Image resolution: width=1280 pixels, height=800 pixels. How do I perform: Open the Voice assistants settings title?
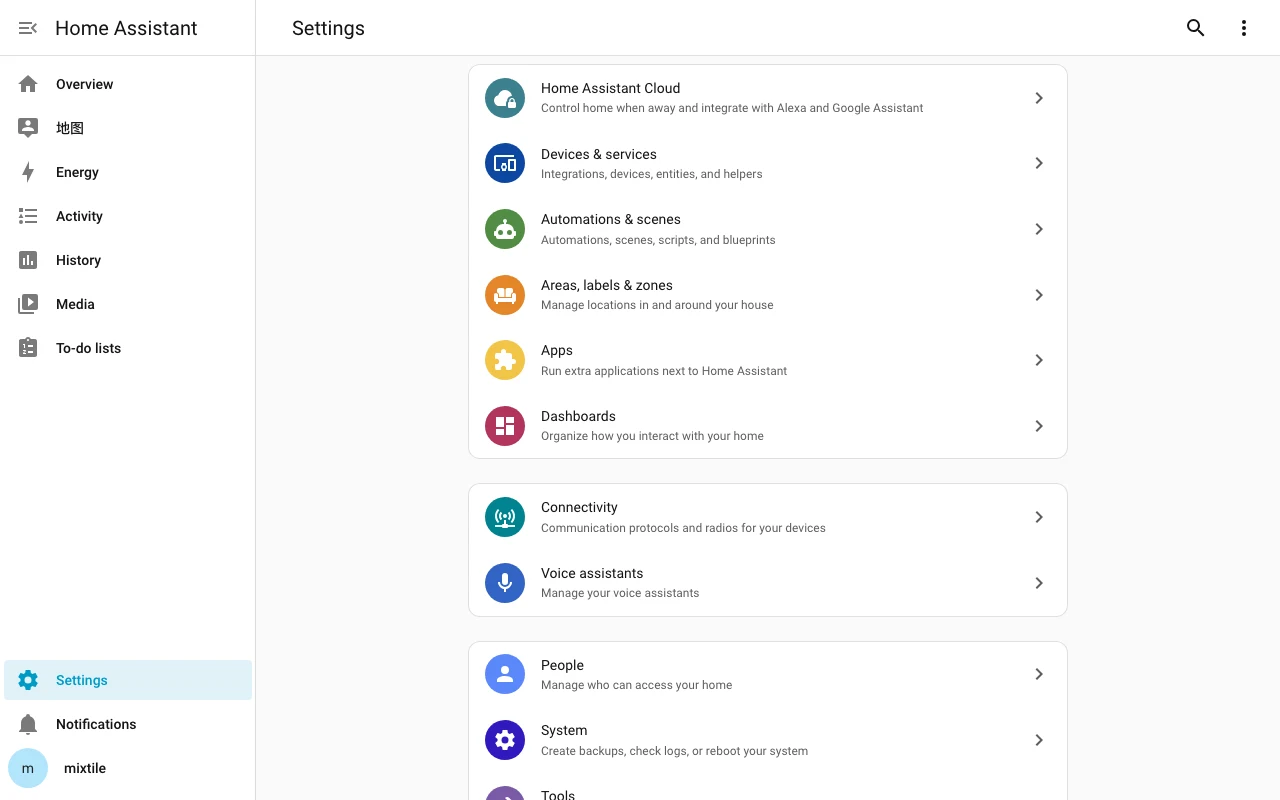pos(592,573)
